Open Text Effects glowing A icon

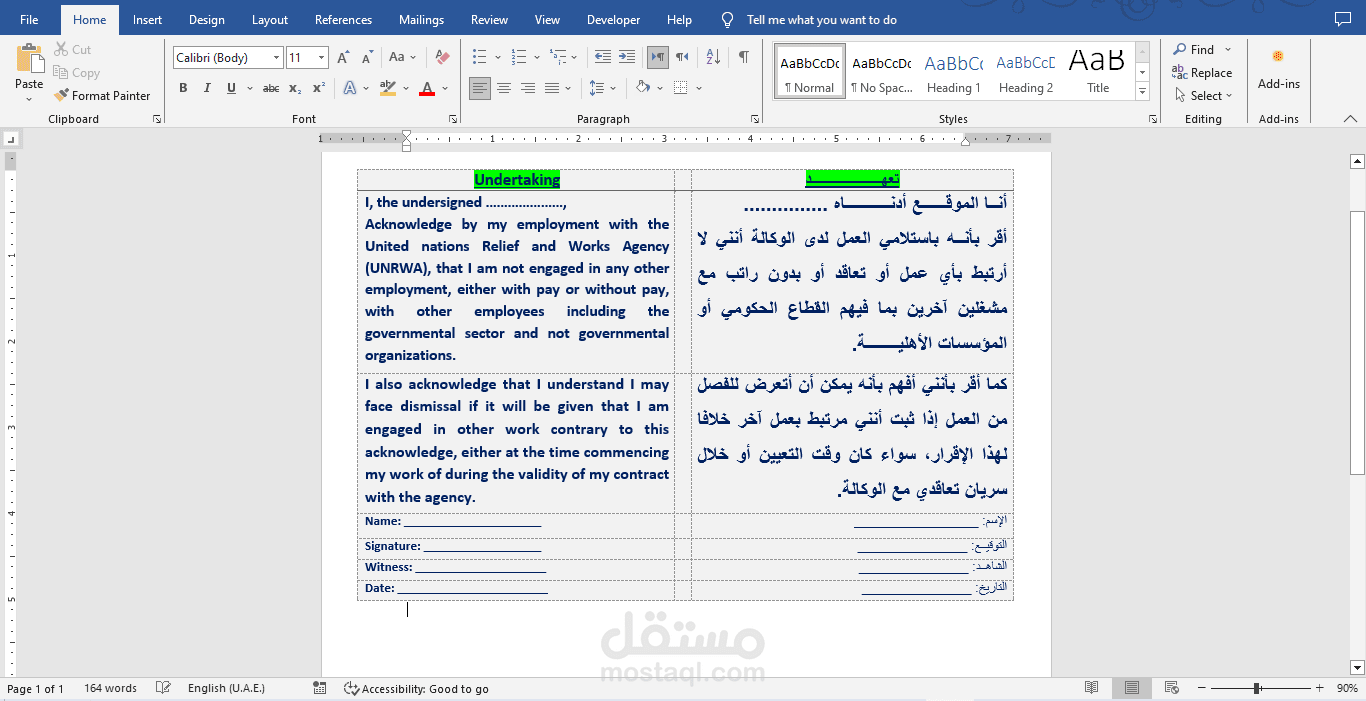coord(350,88)
